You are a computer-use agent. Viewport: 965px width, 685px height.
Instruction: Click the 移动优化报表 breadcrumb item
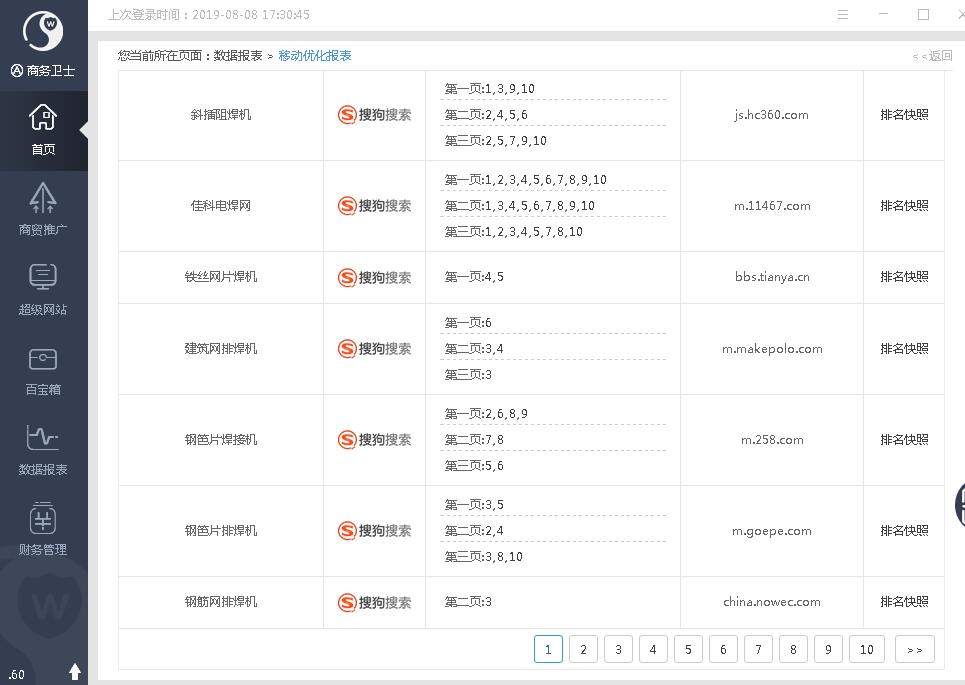315,56
